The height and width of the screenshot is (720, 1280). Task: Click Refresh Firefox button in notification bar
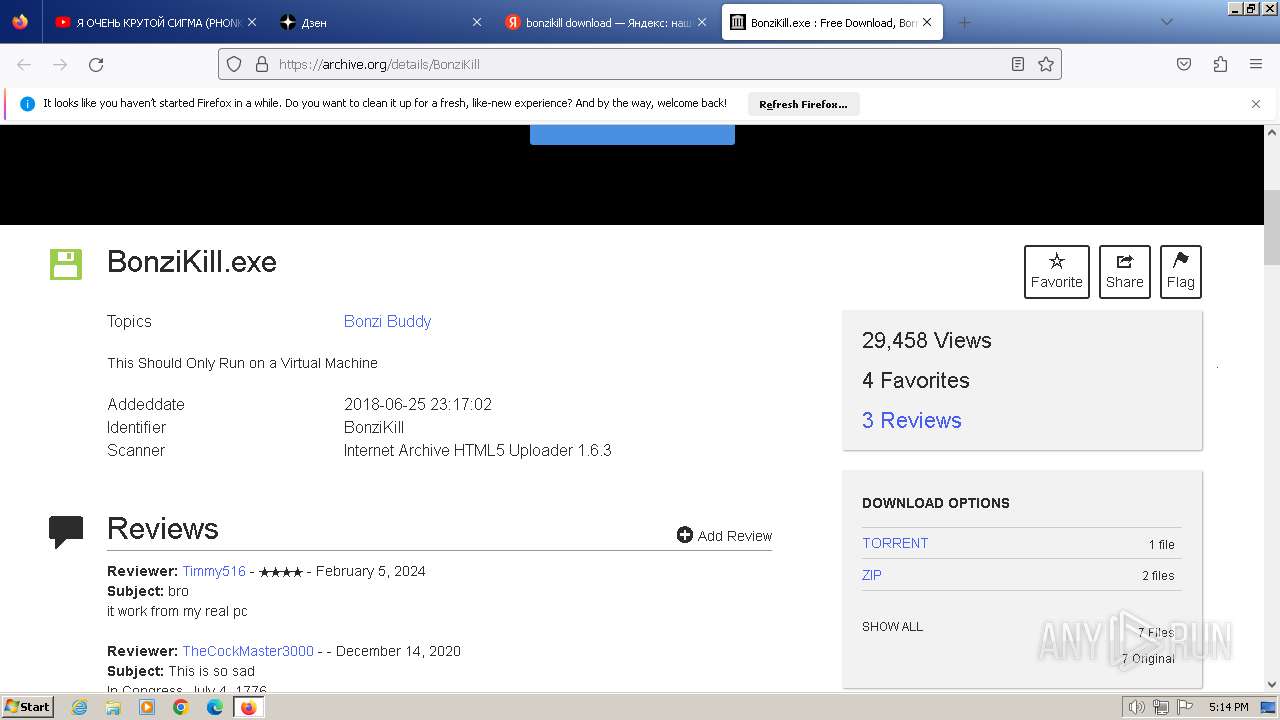pos(803,104)
